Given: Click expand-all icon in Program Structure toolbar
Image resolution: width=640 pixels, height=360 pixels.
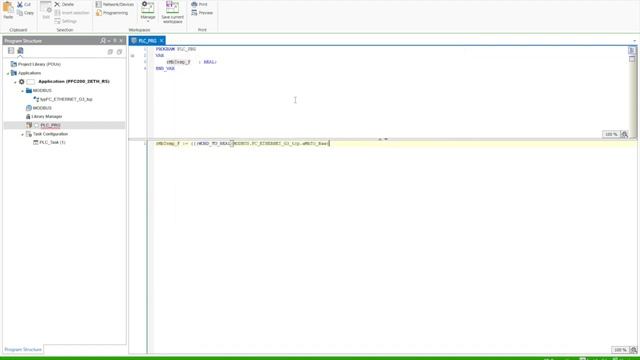Looking at the screenshot, I should 110,52.
